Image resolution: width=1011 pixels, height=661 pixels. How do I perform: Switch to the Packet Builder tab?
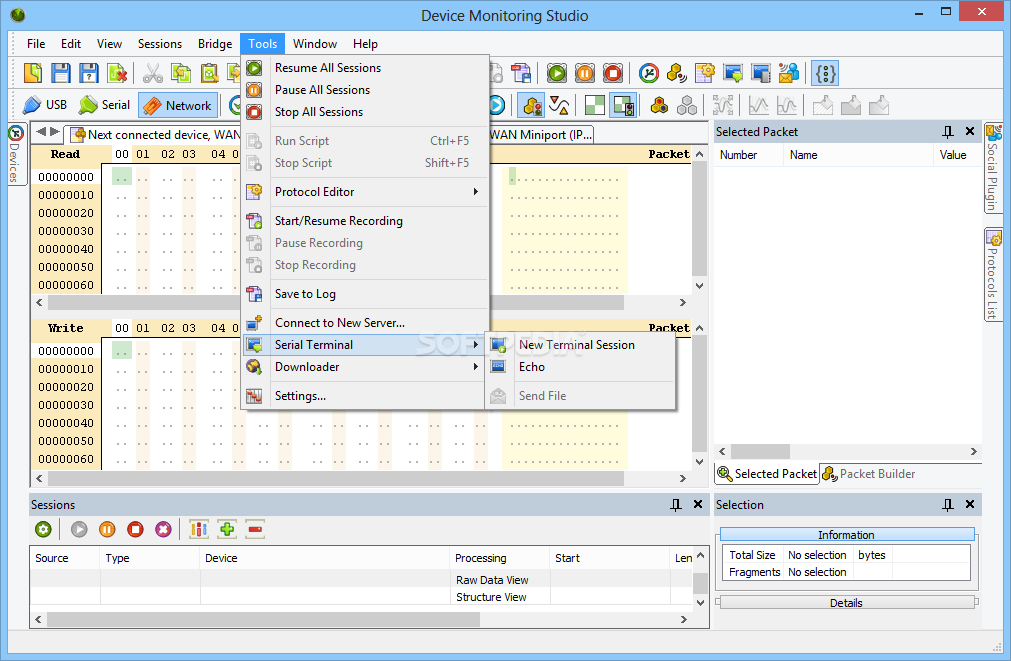tap(869, 474)
